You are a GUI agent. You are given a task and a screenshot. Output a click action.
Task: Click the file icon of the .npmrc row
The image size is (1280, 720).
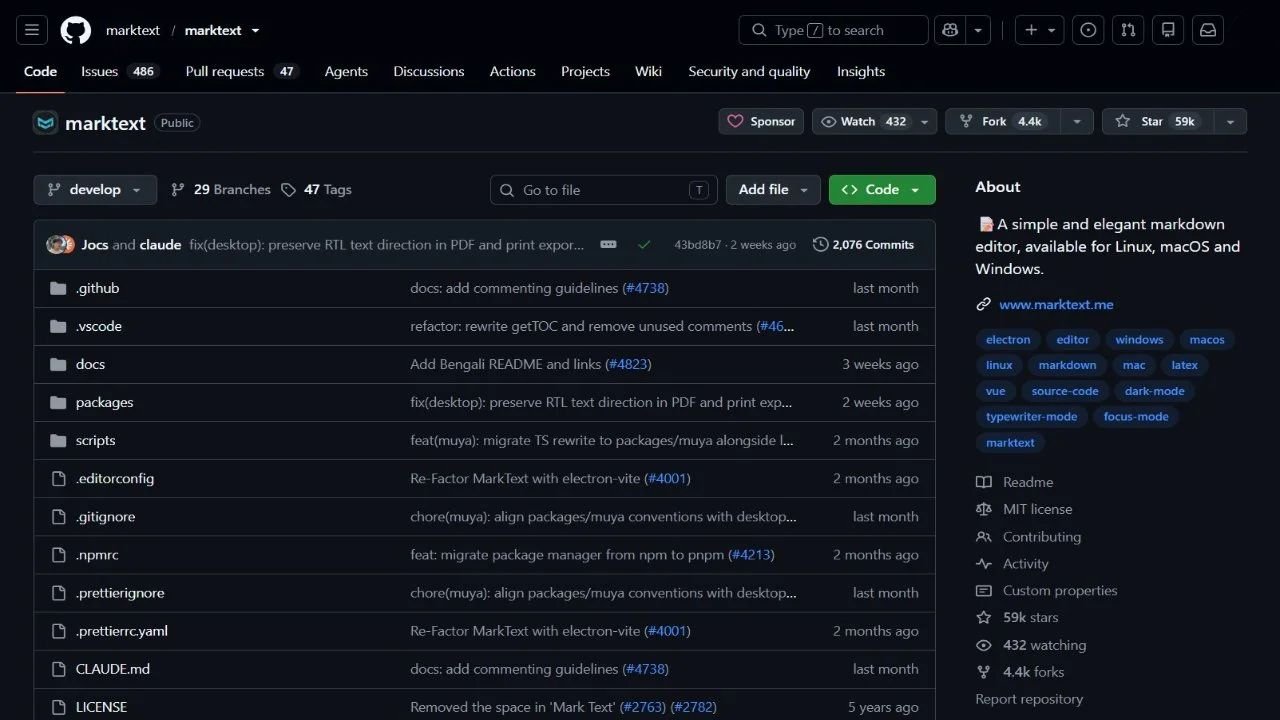point(58,555)
